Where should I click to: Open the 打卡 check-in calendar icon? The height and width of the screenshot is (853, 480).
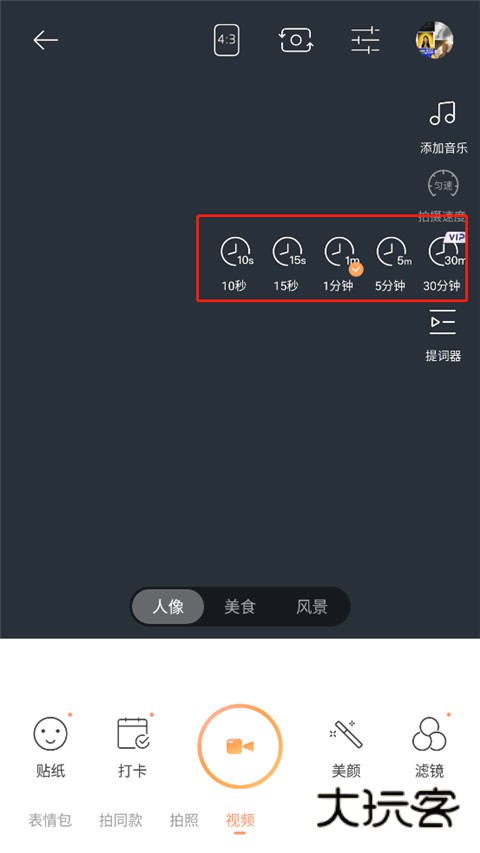click(133, 733)
